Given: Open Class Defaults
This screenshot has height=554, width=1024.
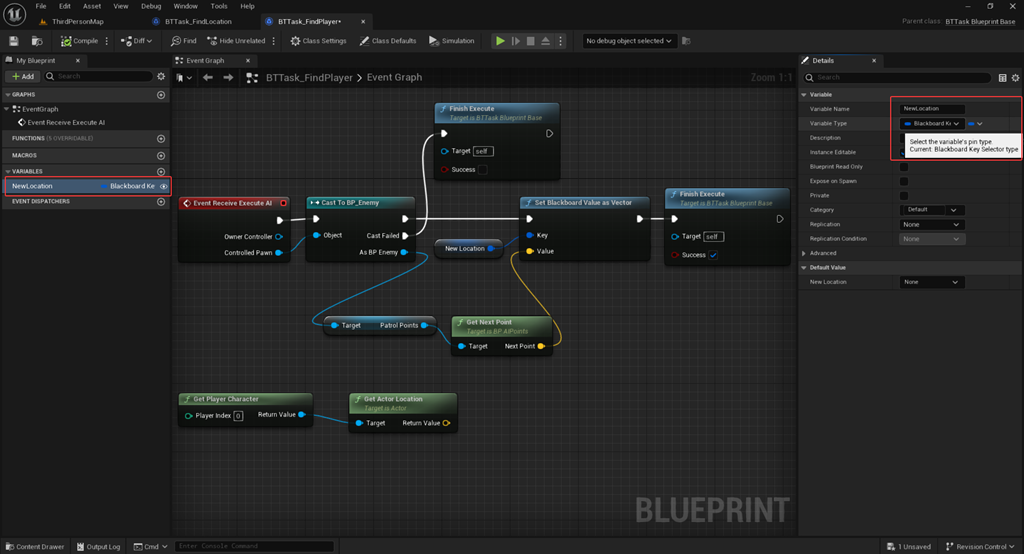Looking at the screenshot, I should pyautogui.click(x=387, y=41).
